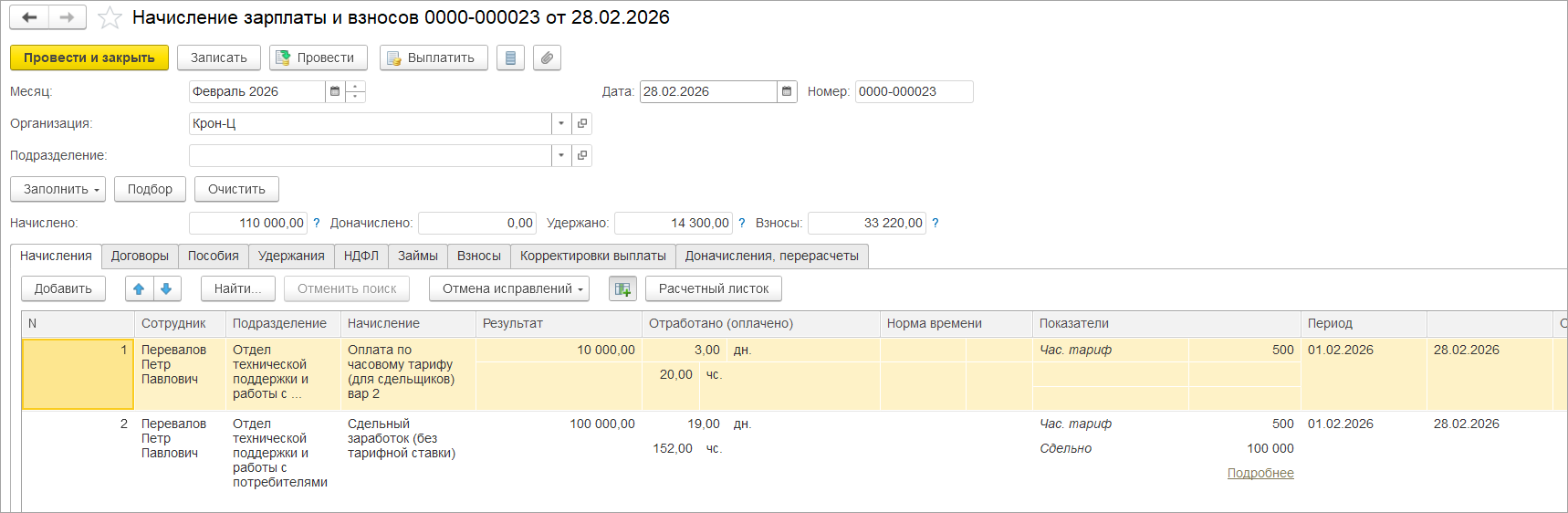Image resolution: width=1568 pixels, height=513 pixels.
Task: Move the selected row up with the blue arrow
Action: tap(139, 288)
